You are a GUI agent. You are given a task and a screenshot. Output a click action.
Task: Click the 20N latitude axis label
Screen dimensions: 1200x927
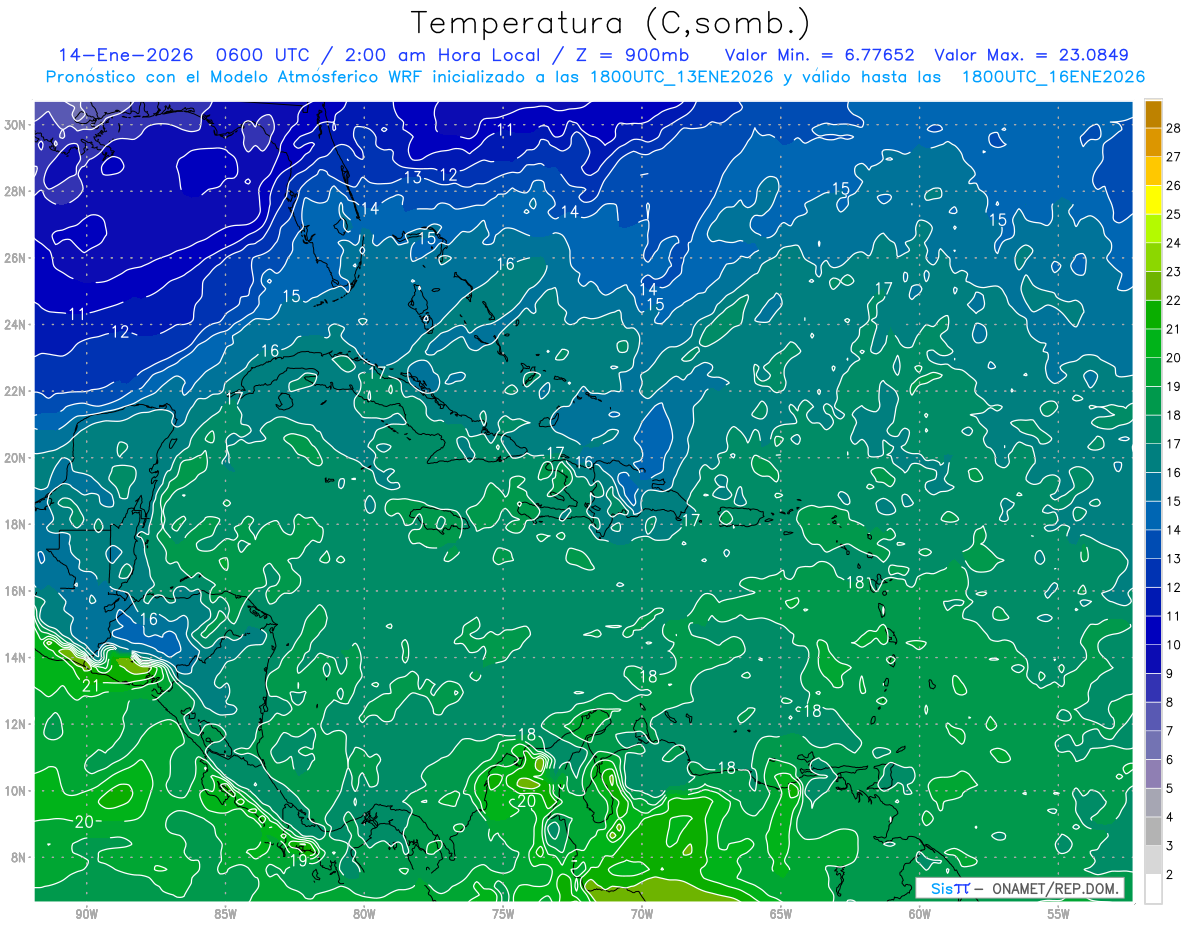pyautogui.click(x=16, y=458)
